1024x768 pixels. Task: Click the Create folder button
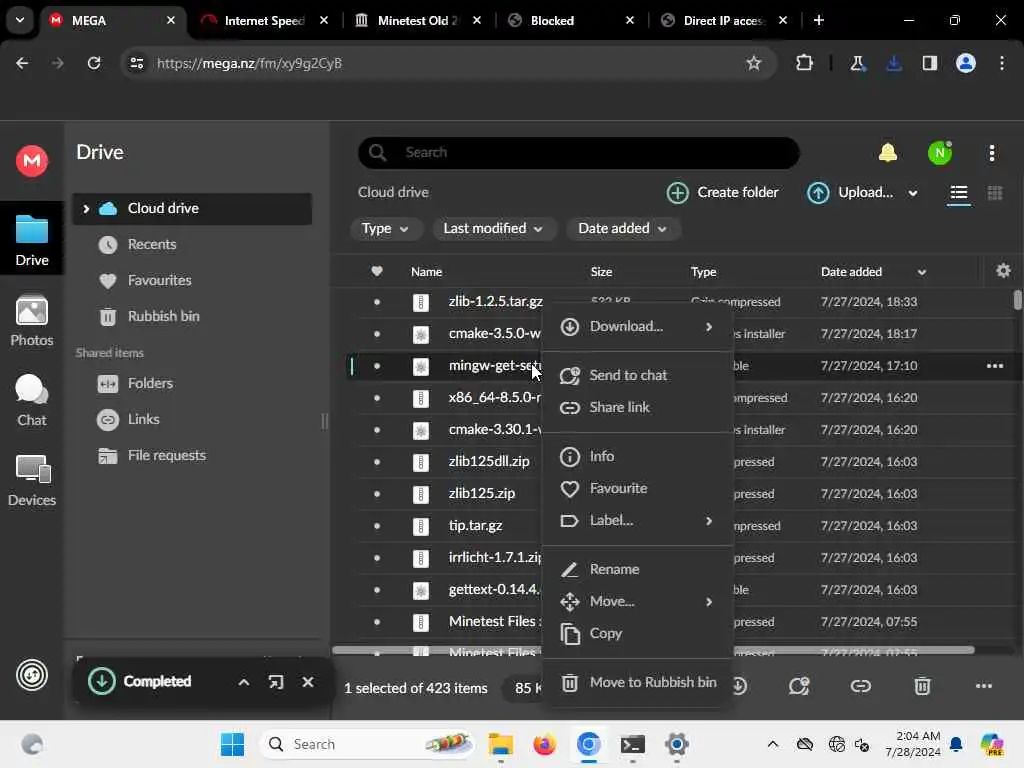(722, 193)
